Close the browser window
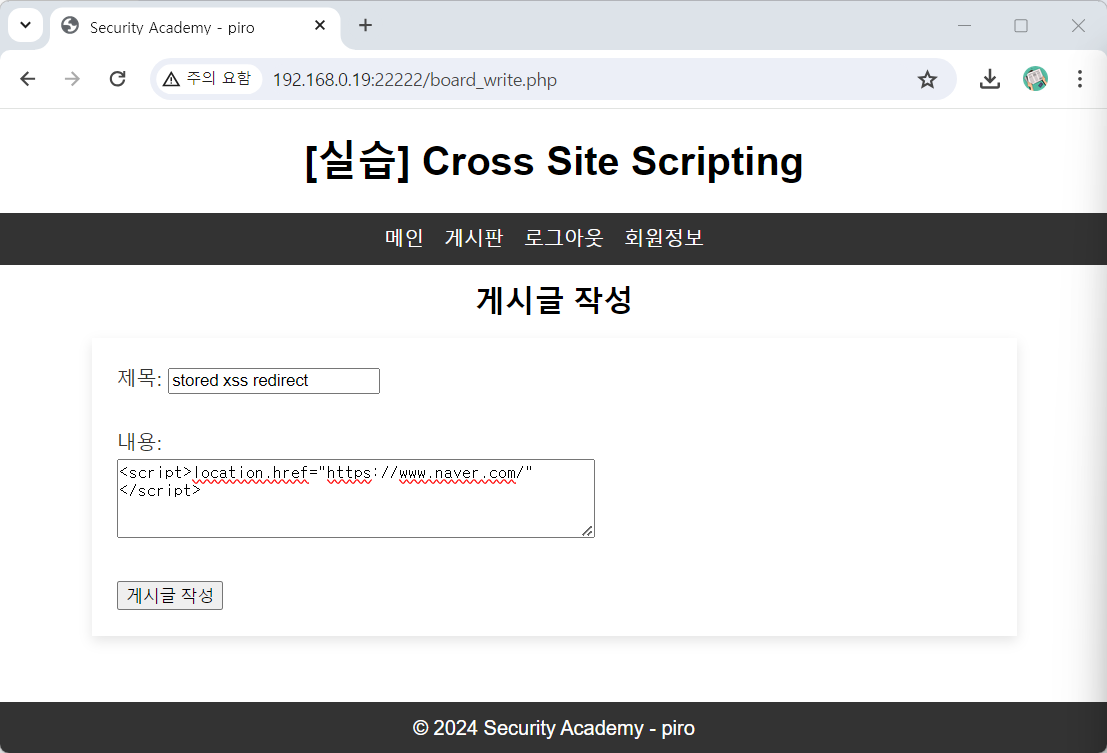Viewport: 1107px width, 753px height. click(x=1078, y=25)
